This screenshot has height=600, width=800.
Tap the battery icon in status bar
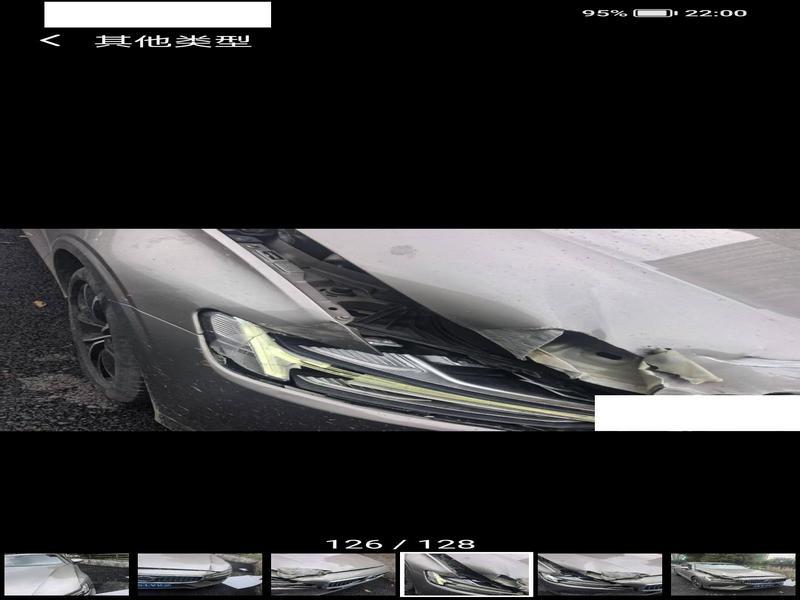pos(654,13)
